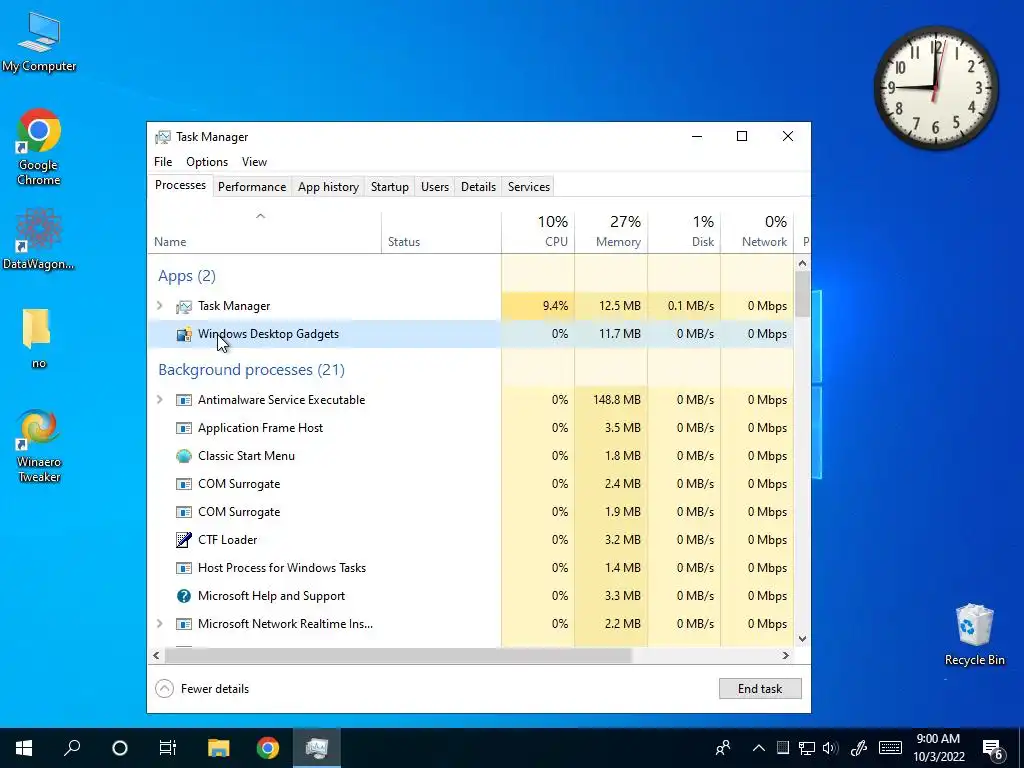Click Host Process for Windows Tasks icon
This screenshot has height=768, width=1024.
(184, 568)
